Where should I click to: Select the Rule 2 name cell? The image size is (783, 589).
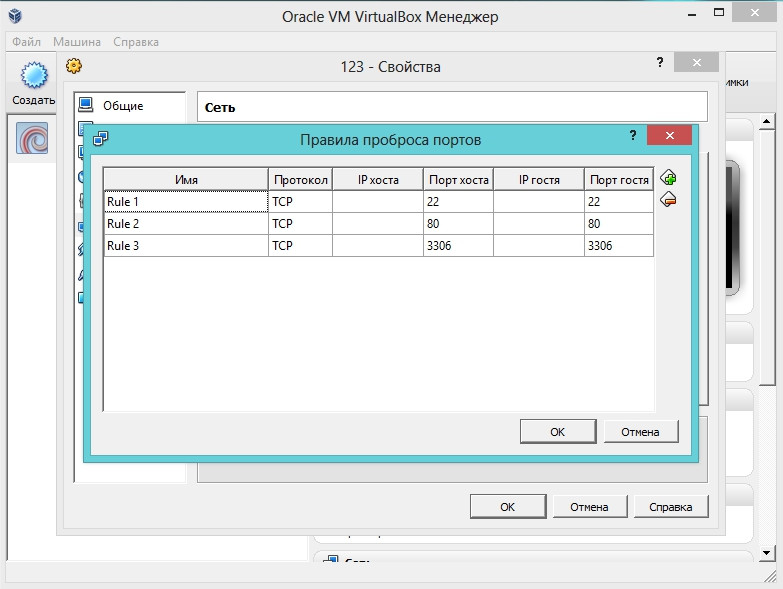click(186, 224)
